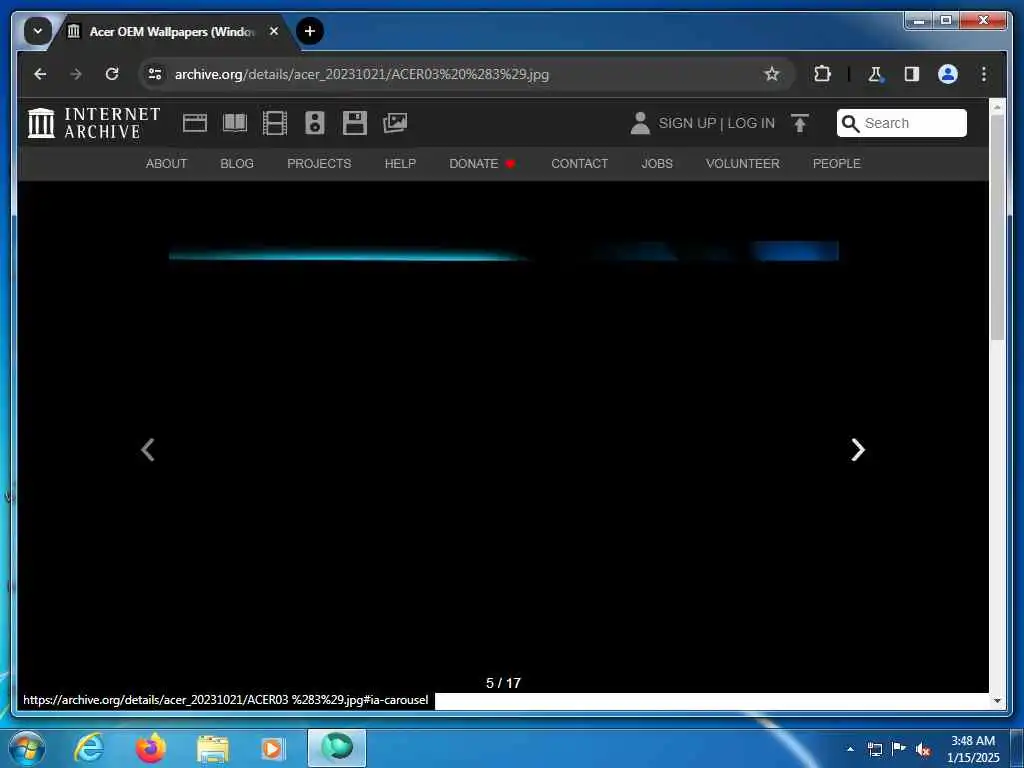Viewport: 1024px width, 768px height.
Task: Launch Internet Explorer from taskbar
Action: tap(89, 748)
